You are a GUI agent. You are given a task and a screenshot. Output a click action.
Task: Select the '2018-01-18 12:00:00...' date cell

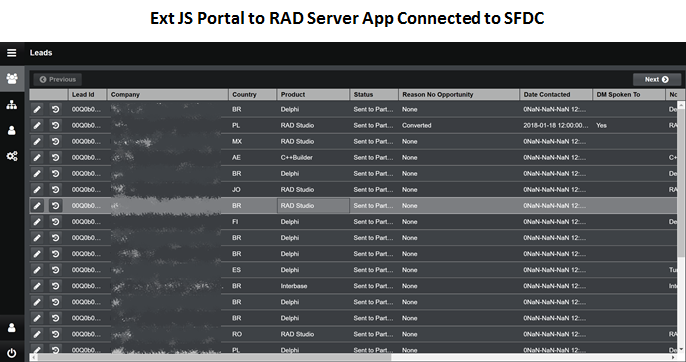pyautogui.click(x=556, y=125)
